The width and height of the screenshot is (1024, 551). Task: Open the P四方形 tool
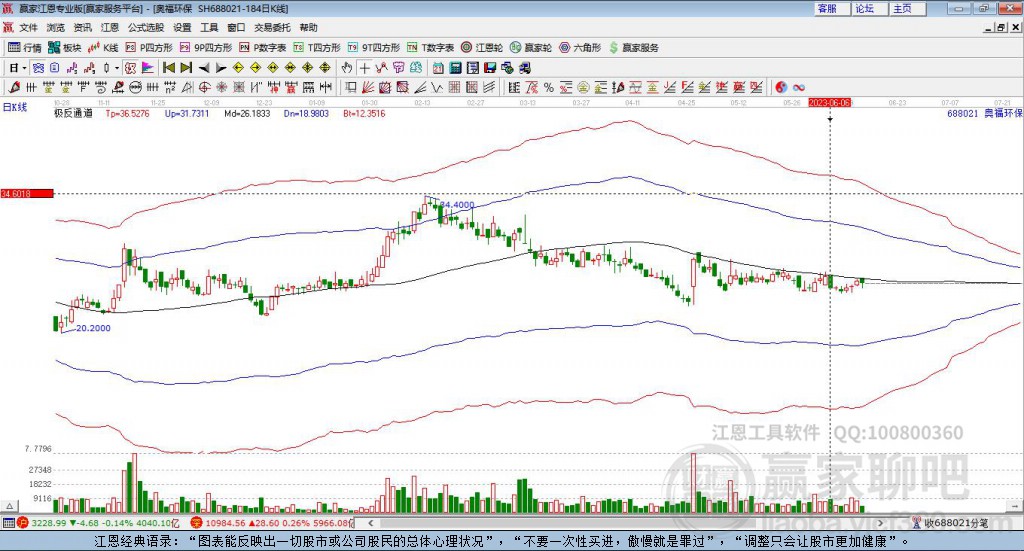149,48
